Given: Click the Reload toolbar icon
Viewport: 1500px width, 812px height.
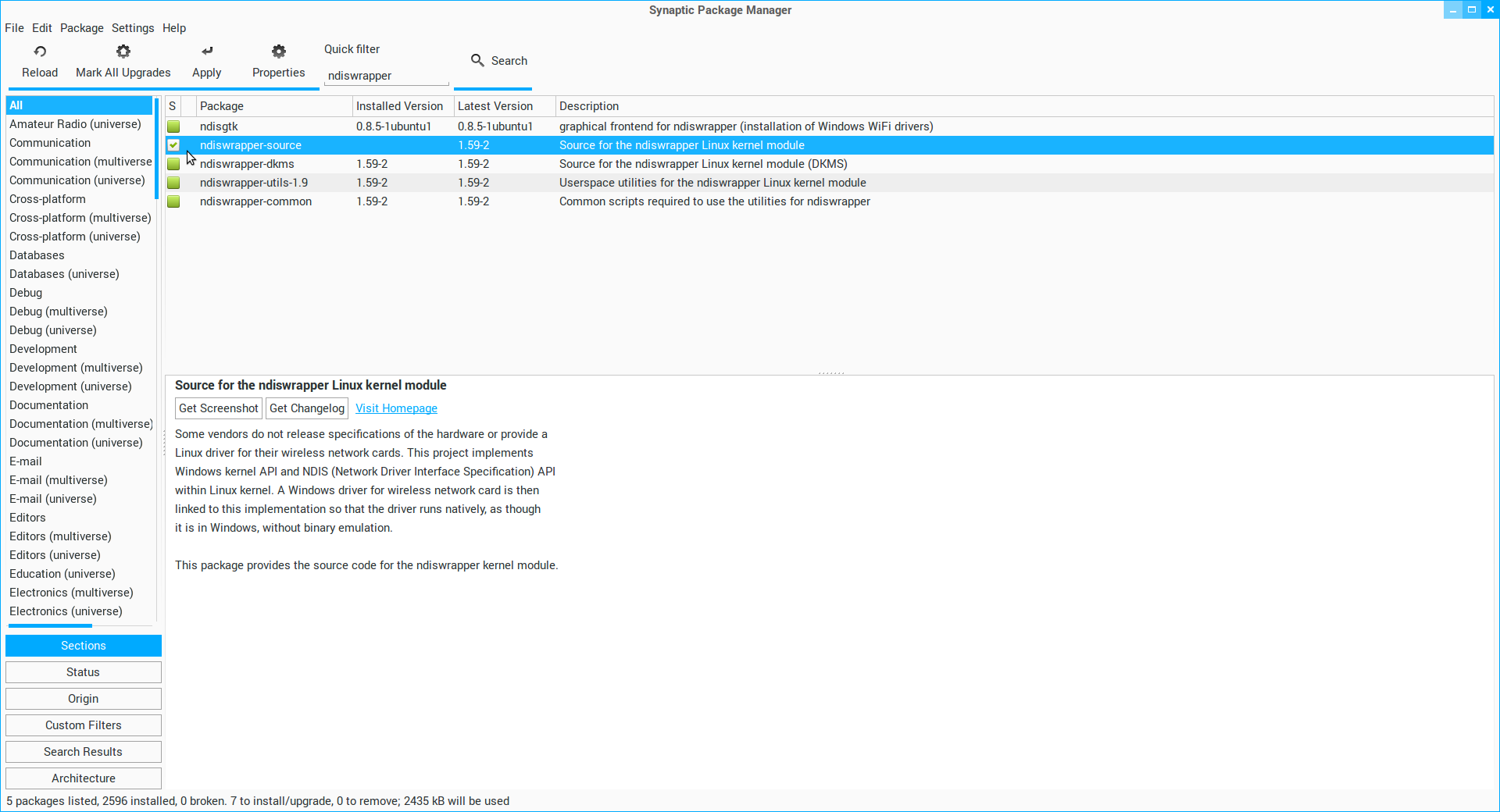Looking at the screenshot, I should click(40, 52).
